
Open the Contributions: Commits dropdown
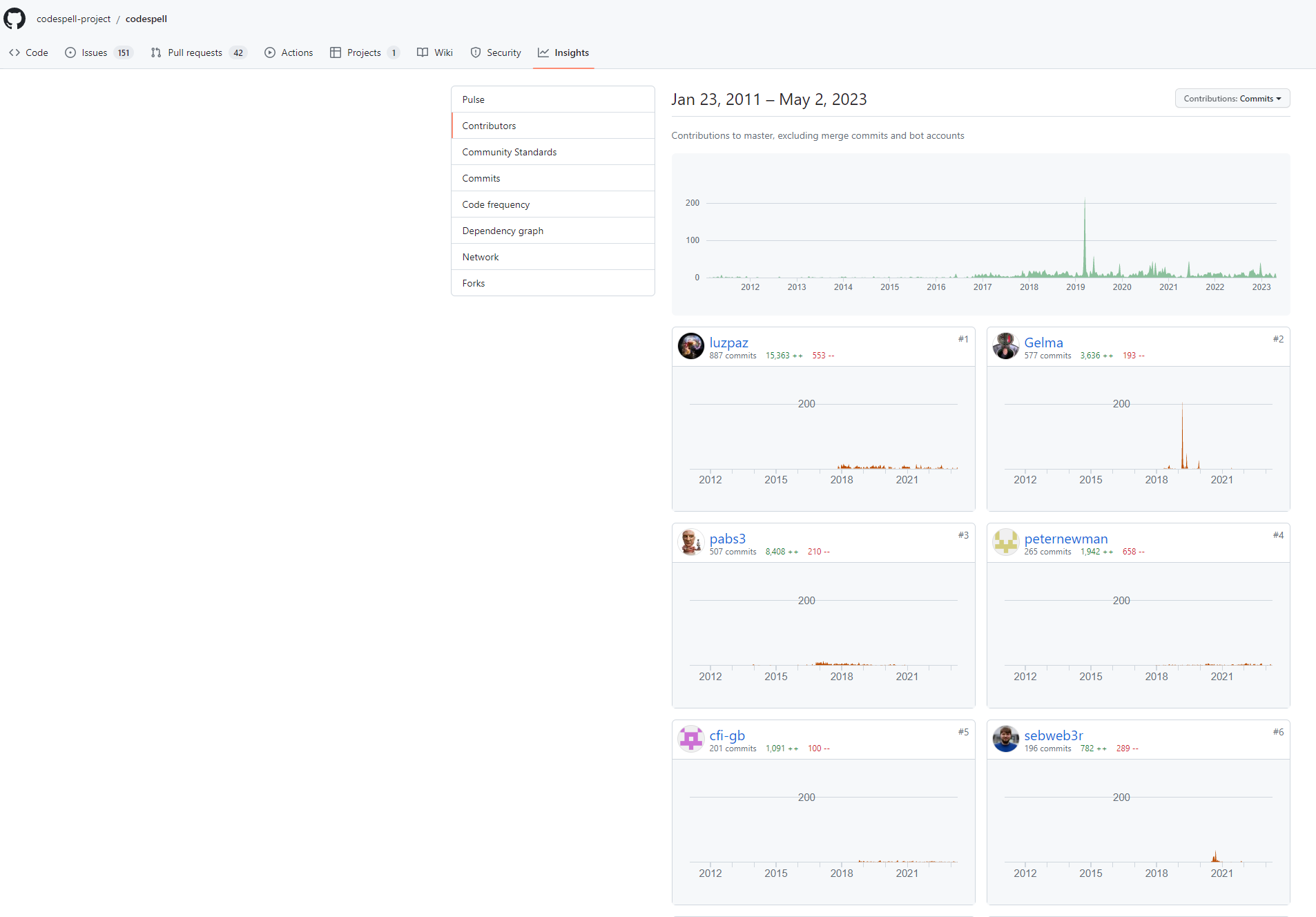[1232, 99]
